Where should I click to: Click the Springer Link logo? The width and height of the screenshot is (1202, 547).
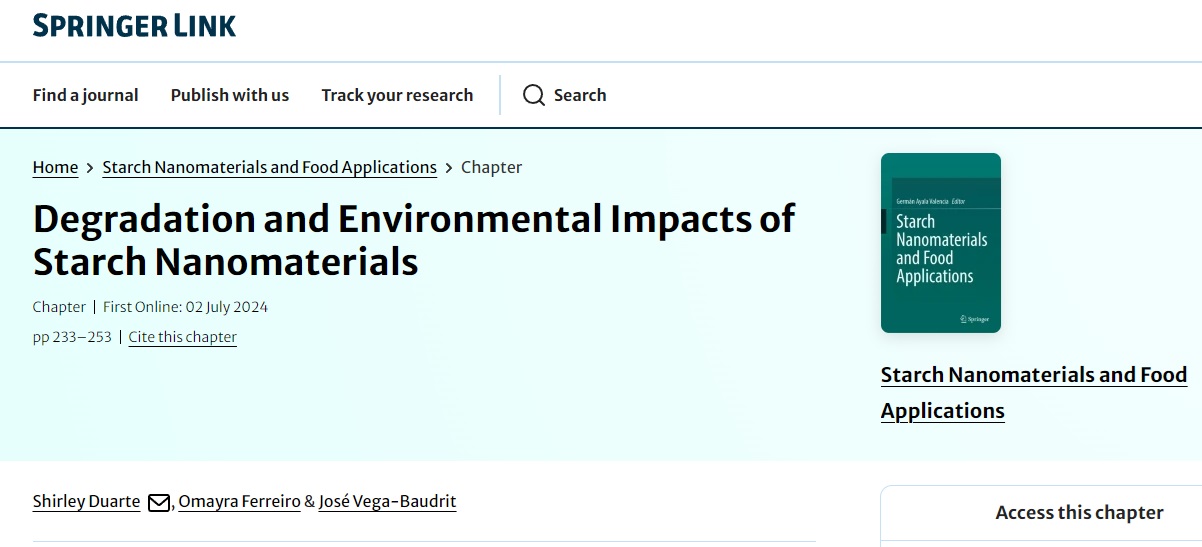point(134,26)
